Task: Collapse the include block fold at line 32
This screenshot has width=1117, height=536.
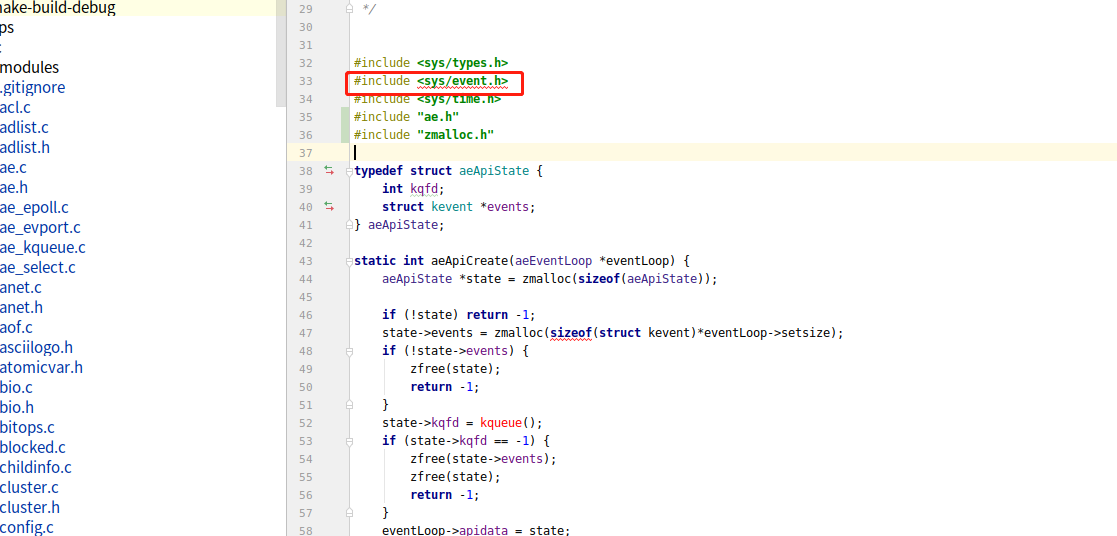Action: (x=349, y=63)
